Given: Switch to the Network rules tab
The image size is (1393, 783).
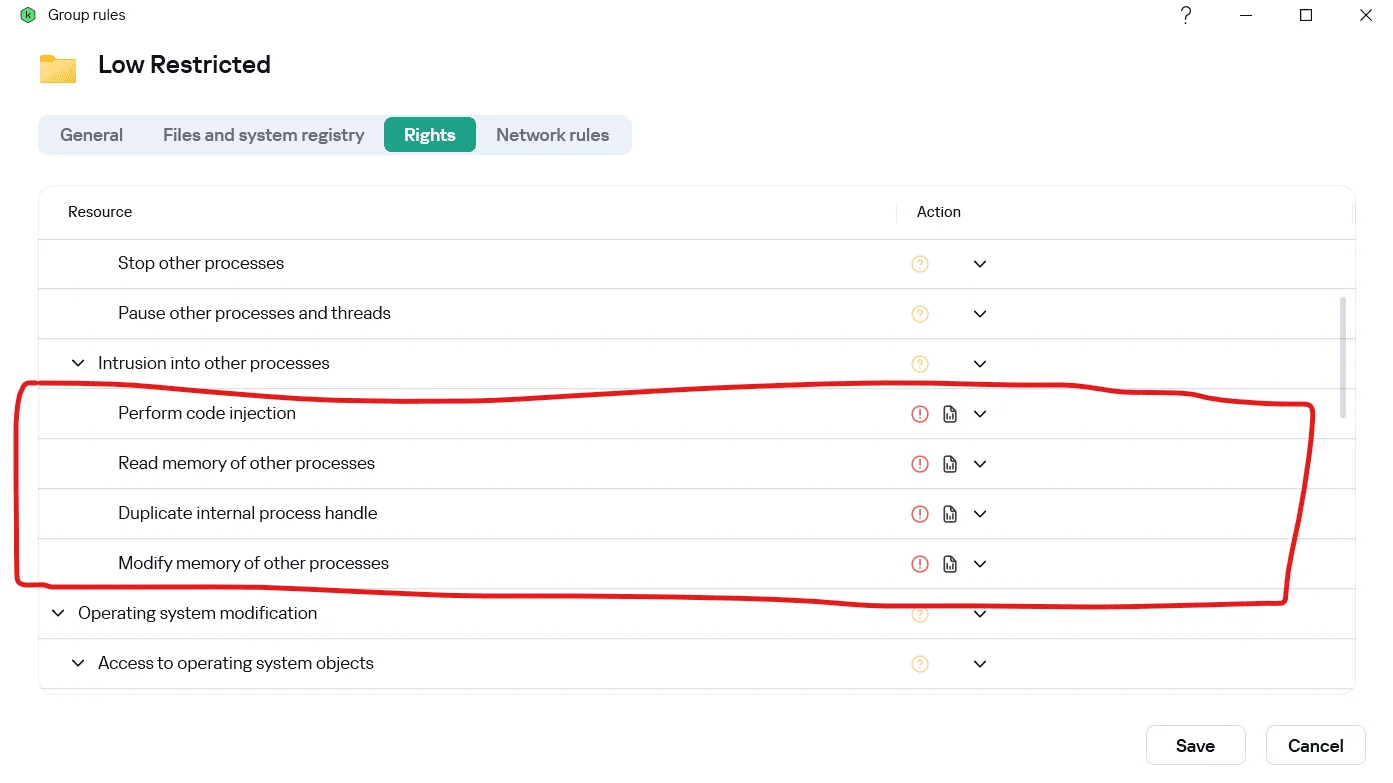Looking at the screenshot, I should (x=552, y=135).
